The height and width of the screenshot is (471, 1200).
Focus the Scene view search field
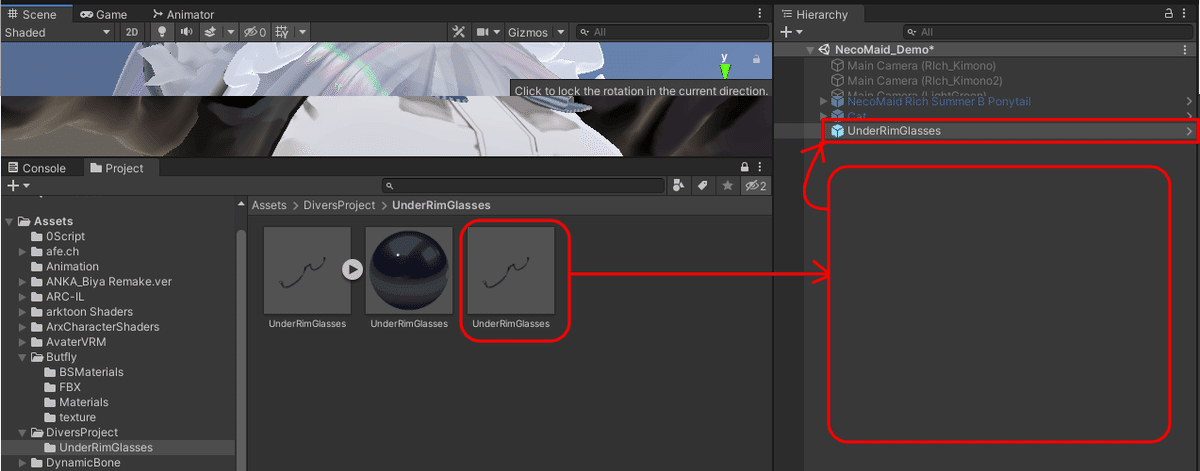[670, 32]
